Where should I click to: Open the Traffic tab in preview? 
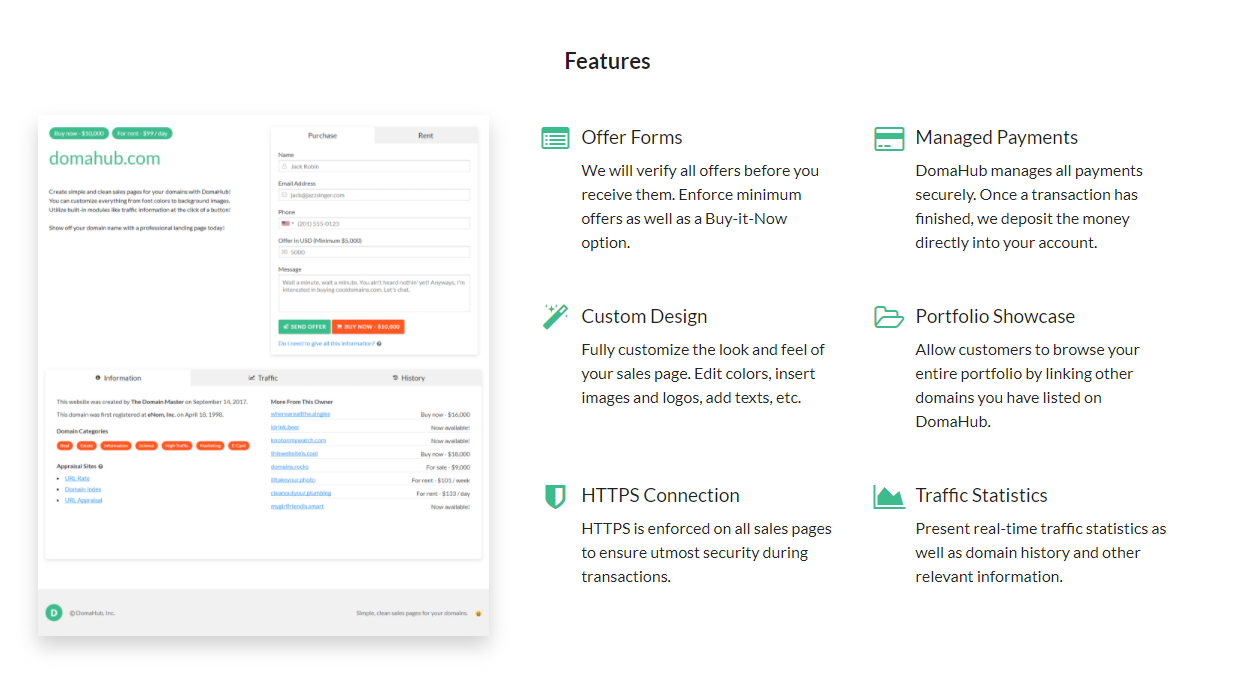tap(263, 378)
